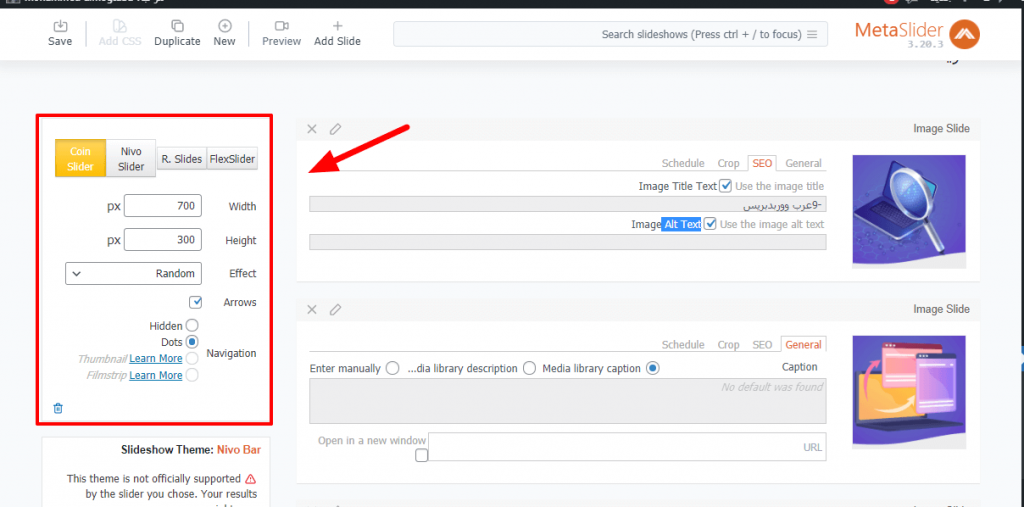
Task: Check Open in a new window
Action: (x=422, y=455)
